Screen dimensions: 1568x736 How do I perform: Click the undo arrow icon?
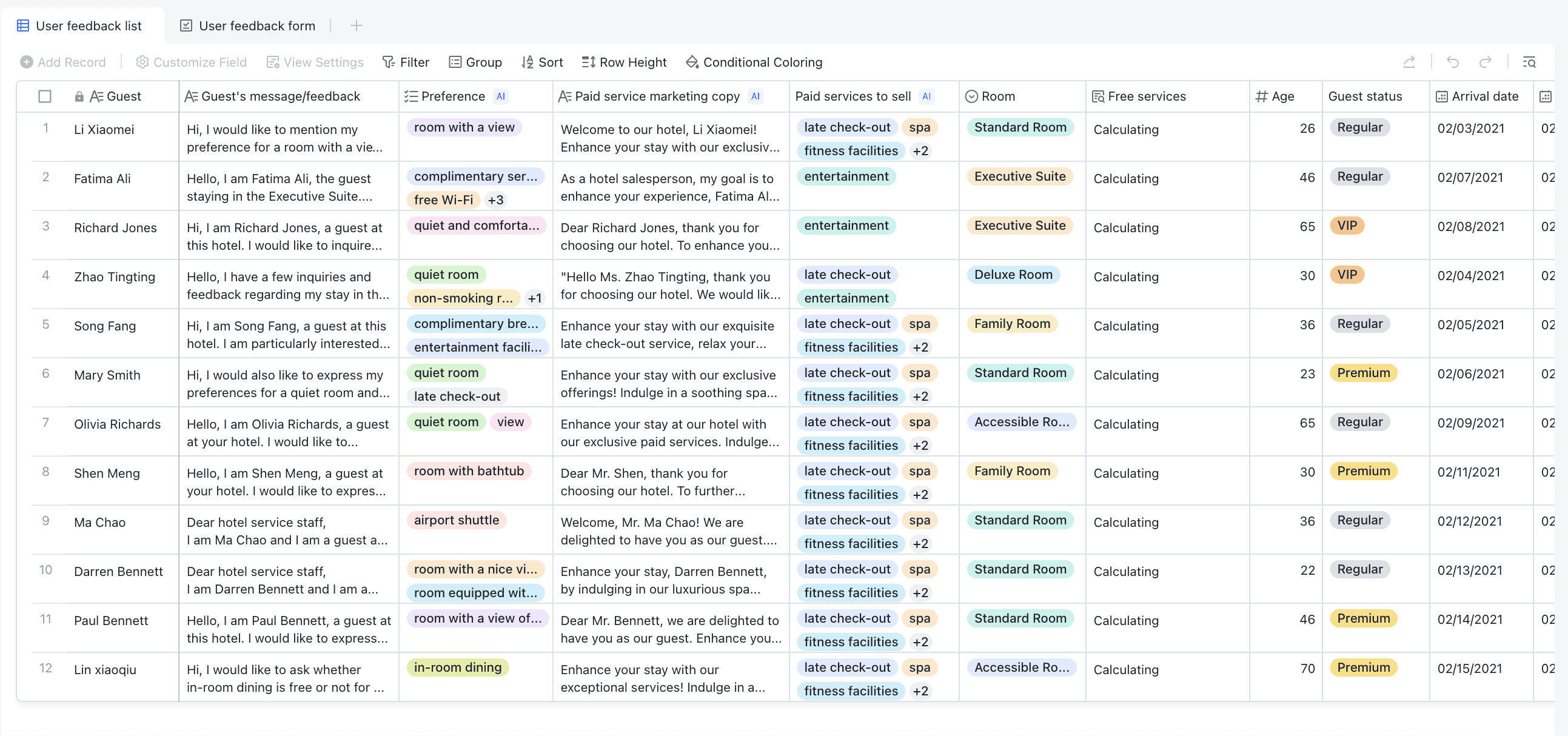point(1452,62)
